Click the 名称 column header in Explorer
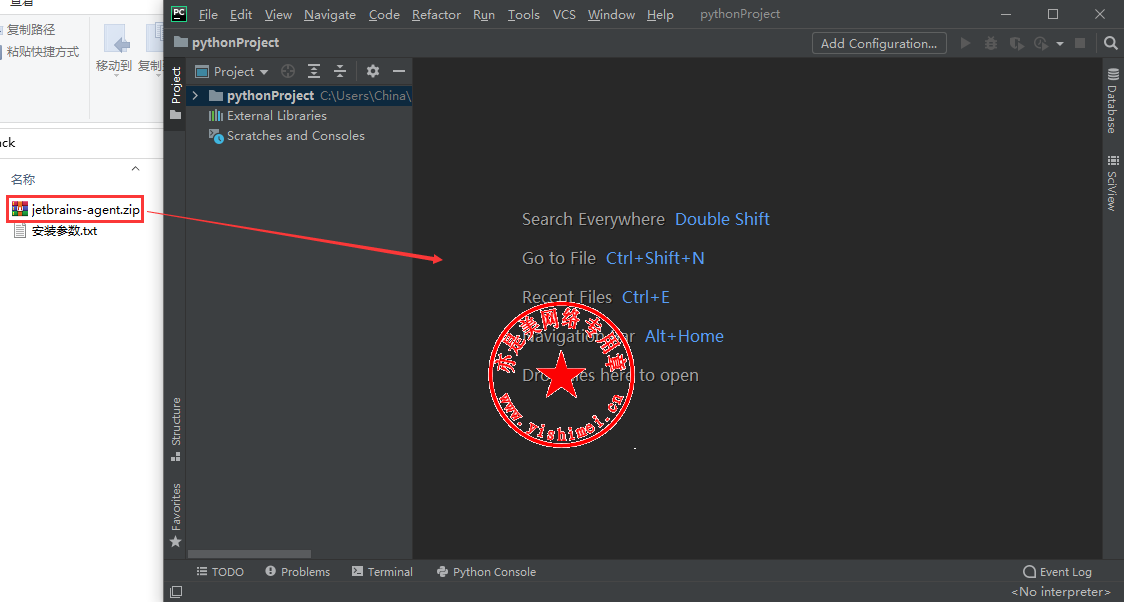This screenshot has height=602, width=1124. [23, 179]
